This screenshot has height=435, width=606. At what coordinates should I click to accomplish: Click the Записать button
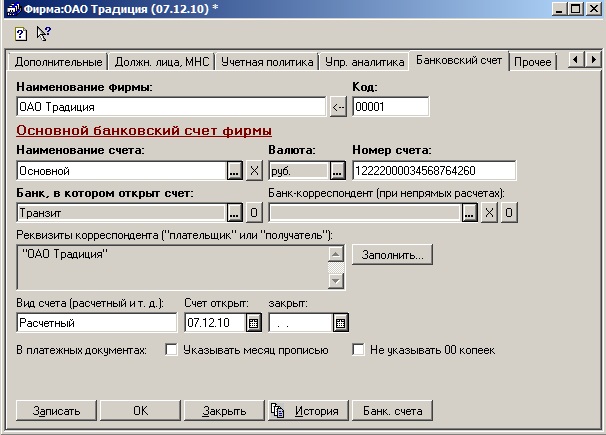[x=56, y=411]
